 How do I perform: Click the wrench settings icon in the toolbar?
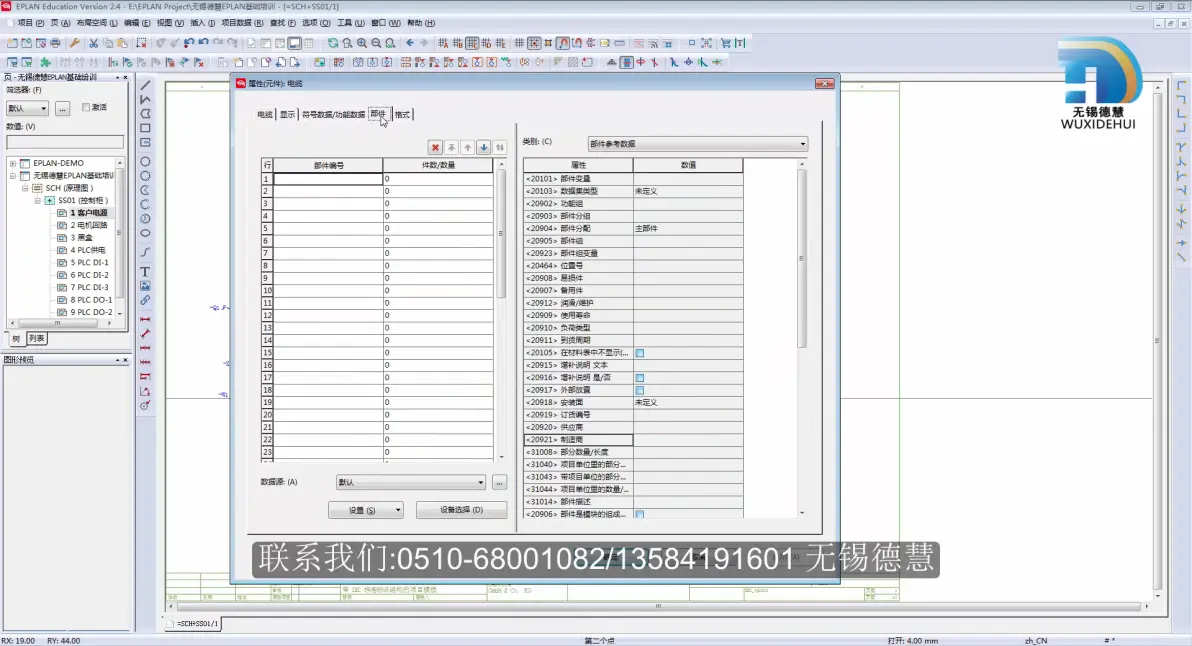(74, 43)
